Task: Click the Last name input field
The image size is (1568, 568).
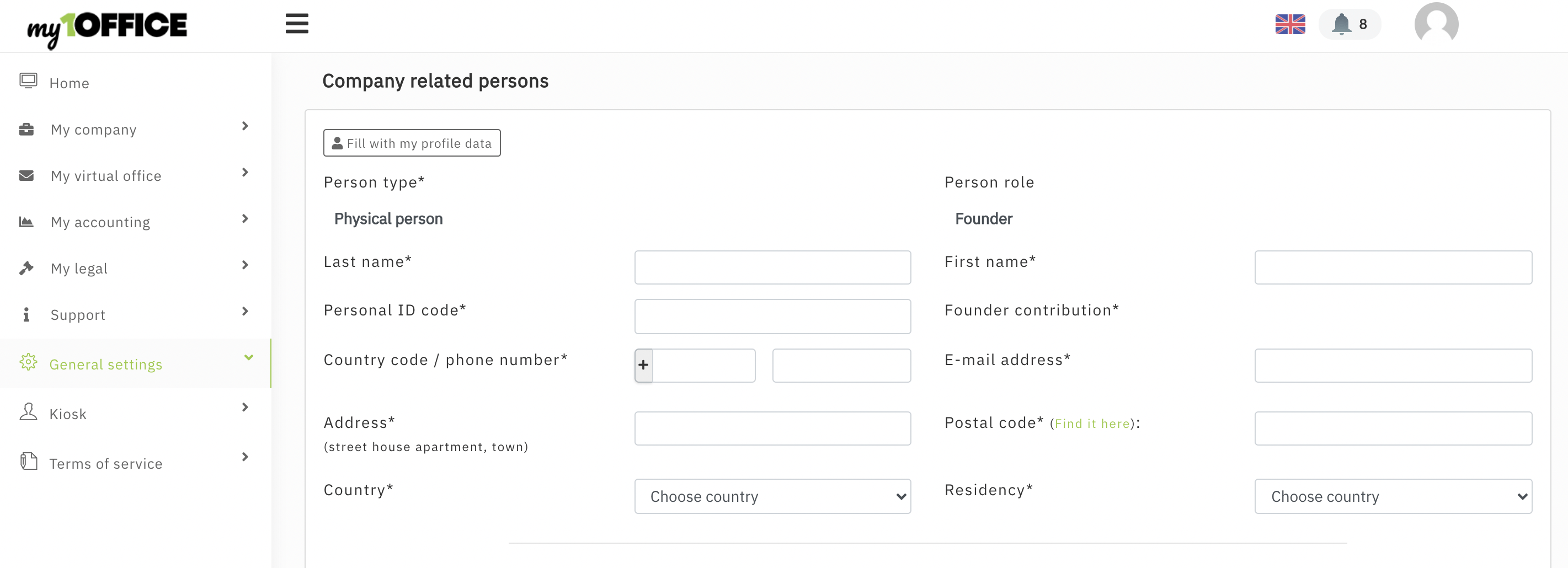Action: [772, 267]
